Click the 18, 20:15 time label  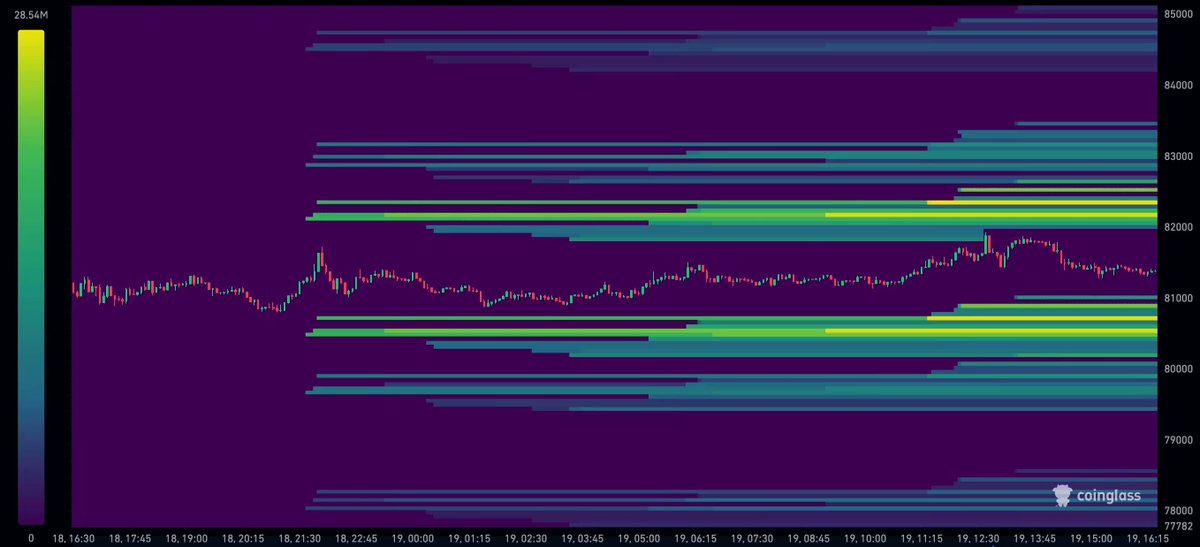coord(244,538)
